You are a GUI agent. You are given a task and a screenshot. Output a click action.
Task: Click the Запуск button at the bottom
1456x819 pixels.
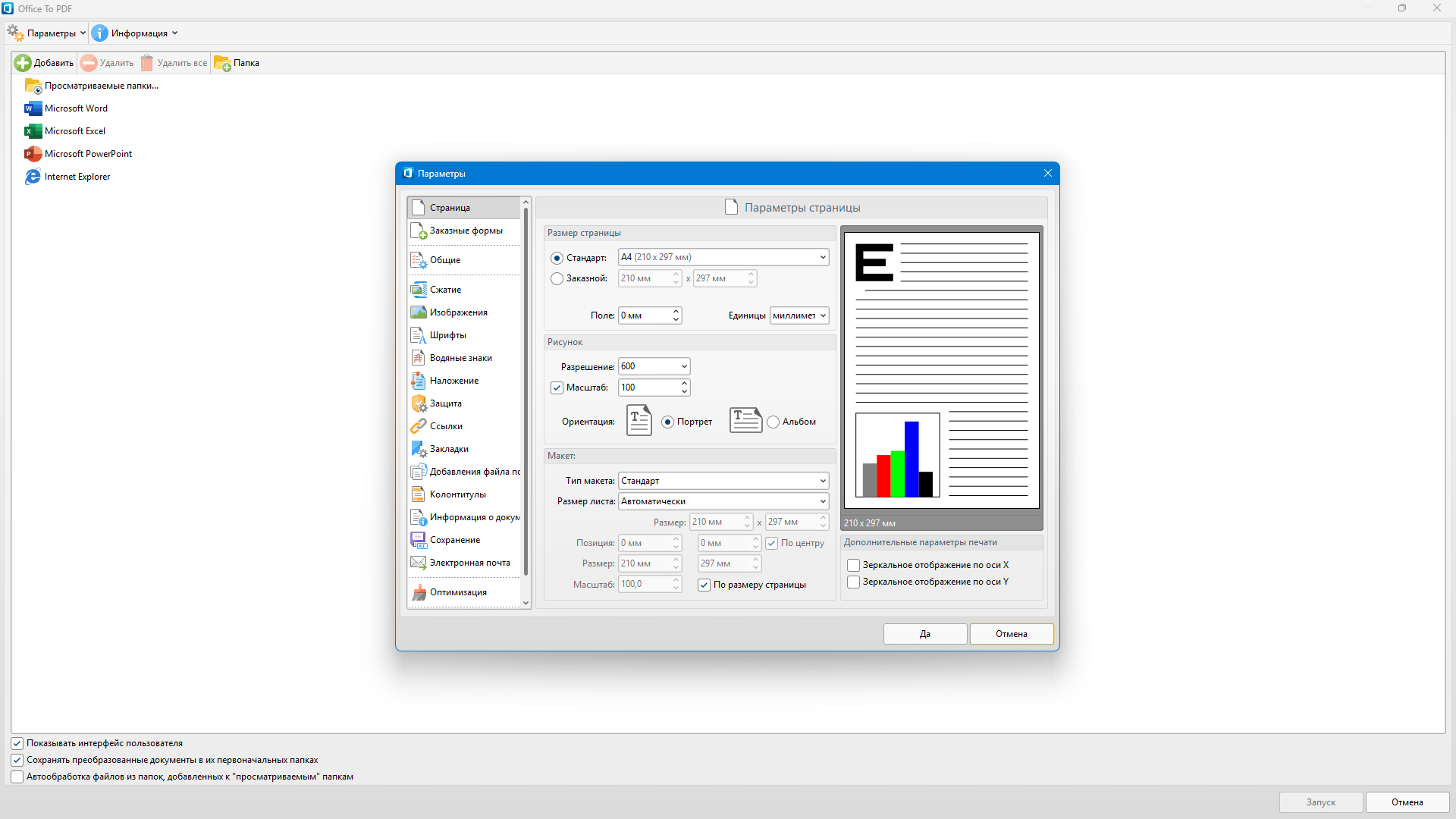1320,802
